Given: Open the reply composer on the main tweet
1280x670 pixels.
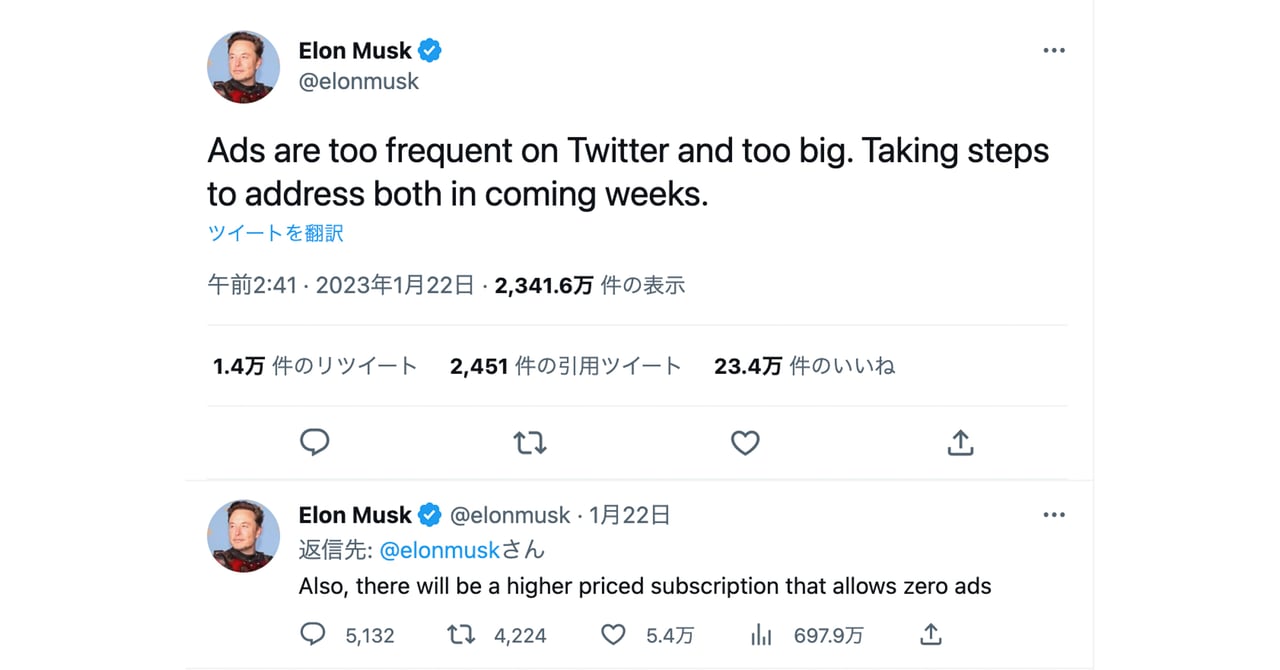Looking at the screenshot, I should coord(314,442).
